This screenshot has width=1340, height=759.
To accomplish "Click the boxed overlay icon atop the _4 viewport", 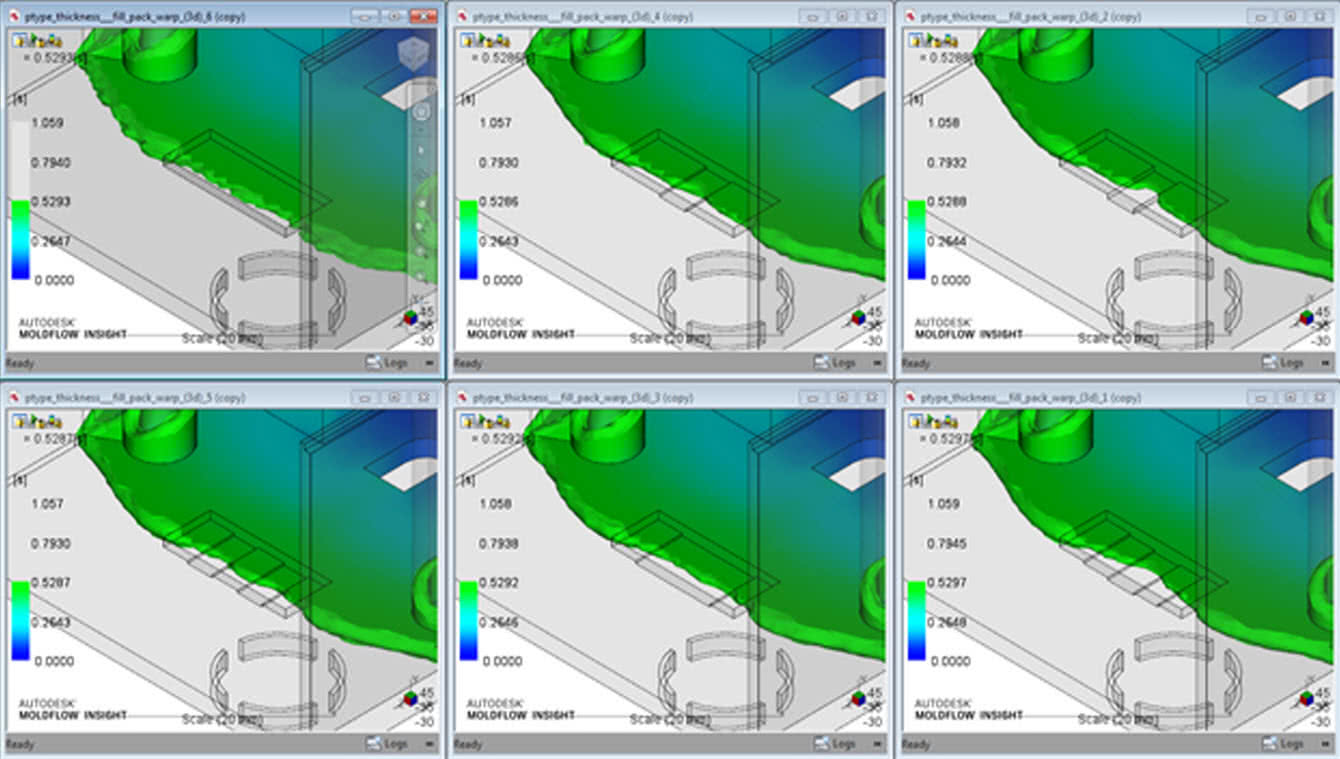I will pos(466,39).
